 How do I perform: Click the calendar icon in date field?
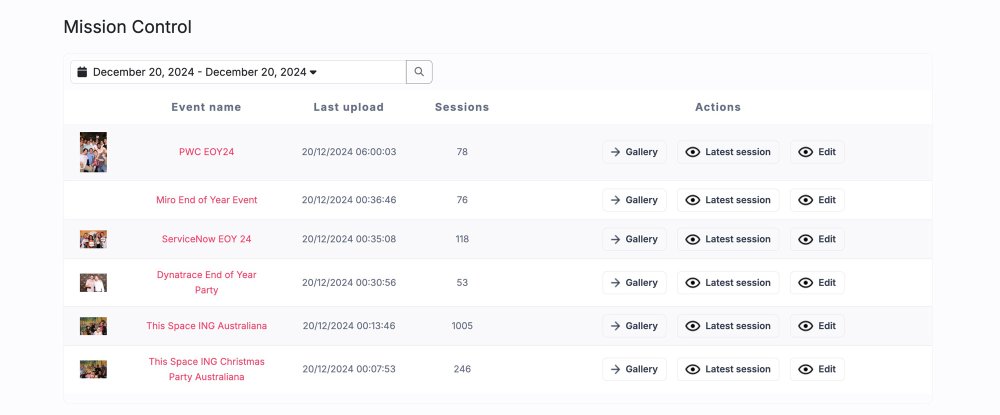coord(83,72)
